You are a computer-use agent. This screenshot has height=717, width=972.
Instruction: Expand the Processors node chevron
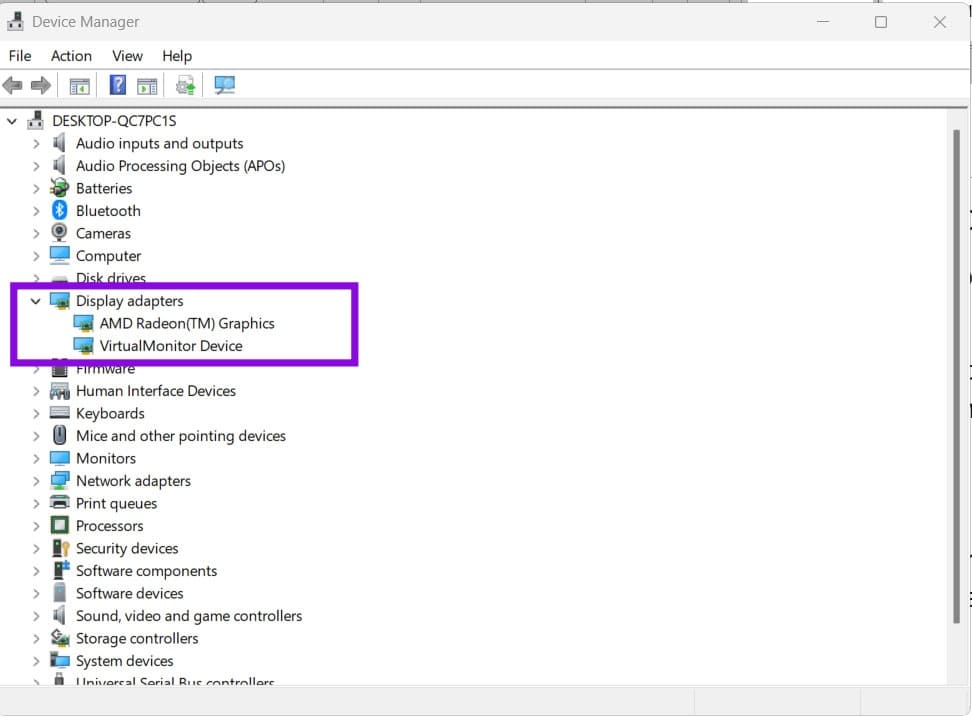(36, 526)
